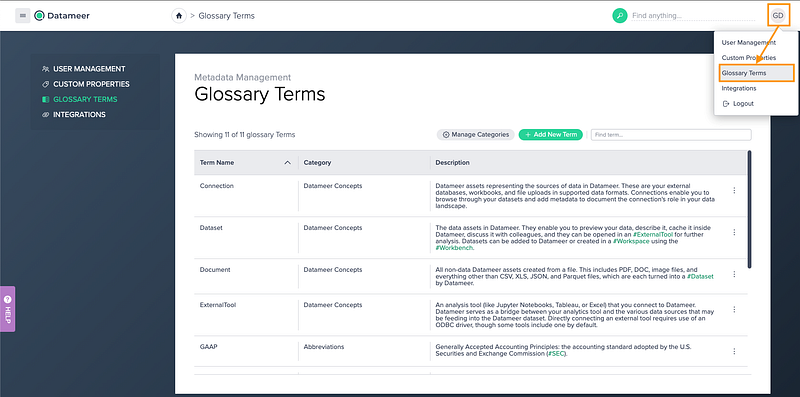Open the purple Help side tab
Screen dimensions: 800x397
tap(8, 309)
